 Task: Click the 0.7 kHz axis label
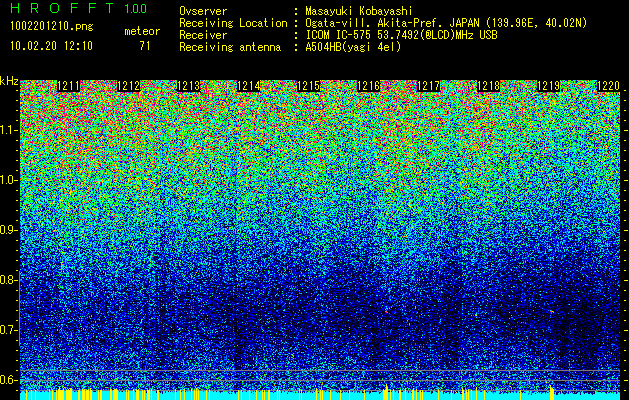coord(8,330)
